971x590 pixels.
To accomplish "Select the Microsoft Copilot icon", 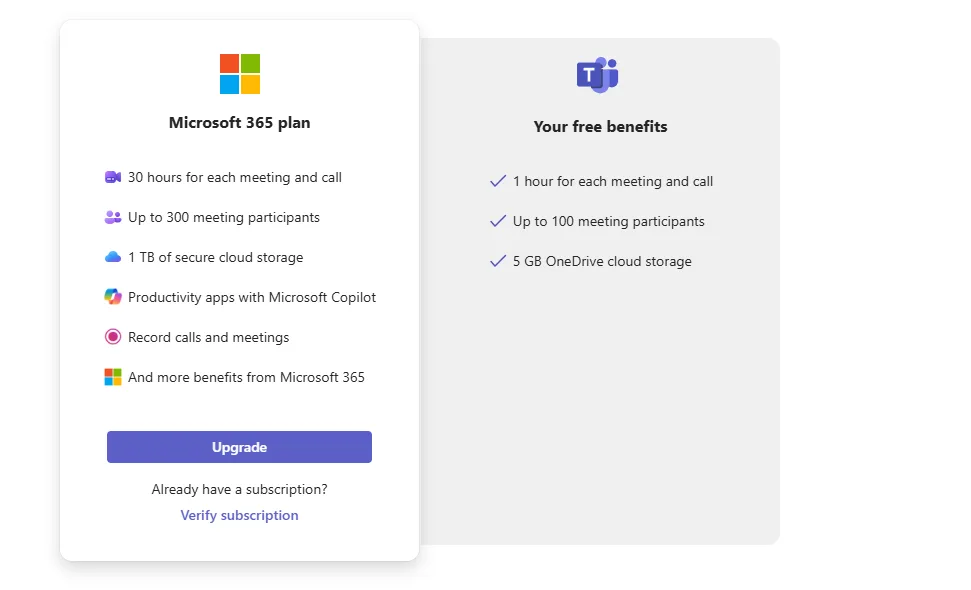I will (113, 296).
